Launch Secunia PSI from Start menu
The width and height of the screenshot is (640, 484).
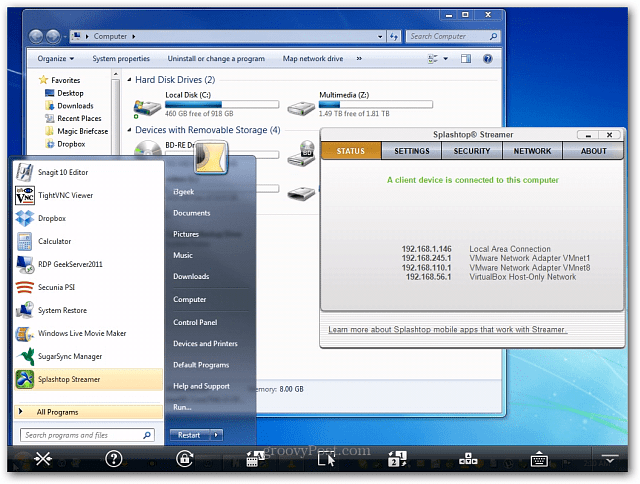(x=89, y=287)
